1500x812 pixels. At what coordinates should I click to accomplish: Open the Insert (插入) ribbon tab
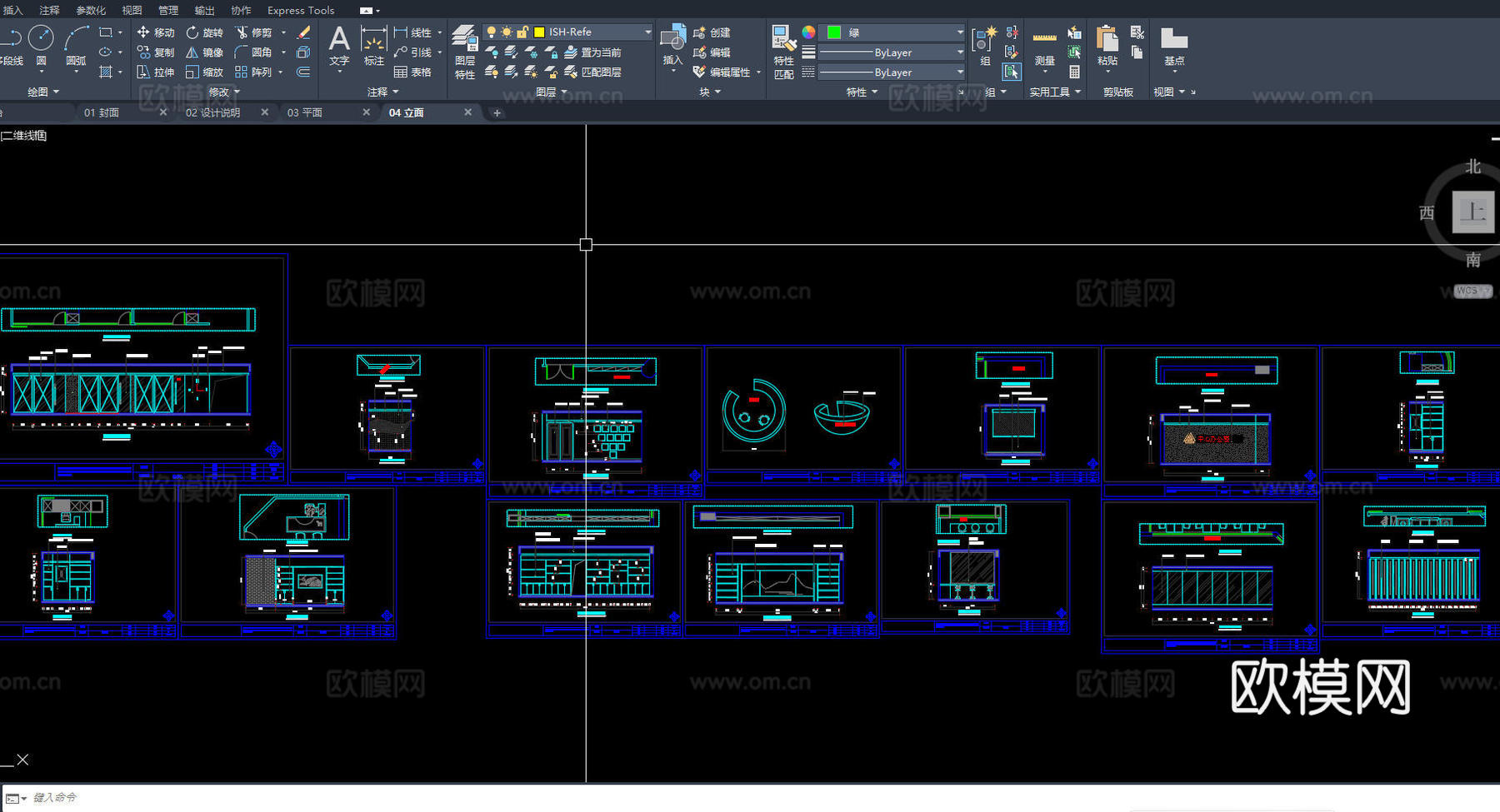[13, 10]
